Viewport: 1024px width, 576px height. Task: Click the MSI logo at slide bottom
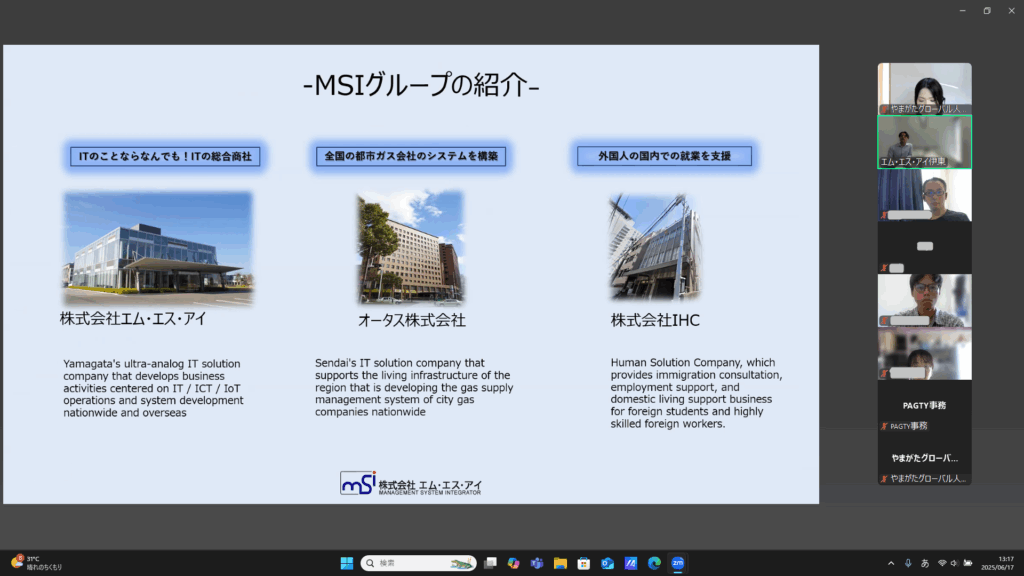point(411,484)
